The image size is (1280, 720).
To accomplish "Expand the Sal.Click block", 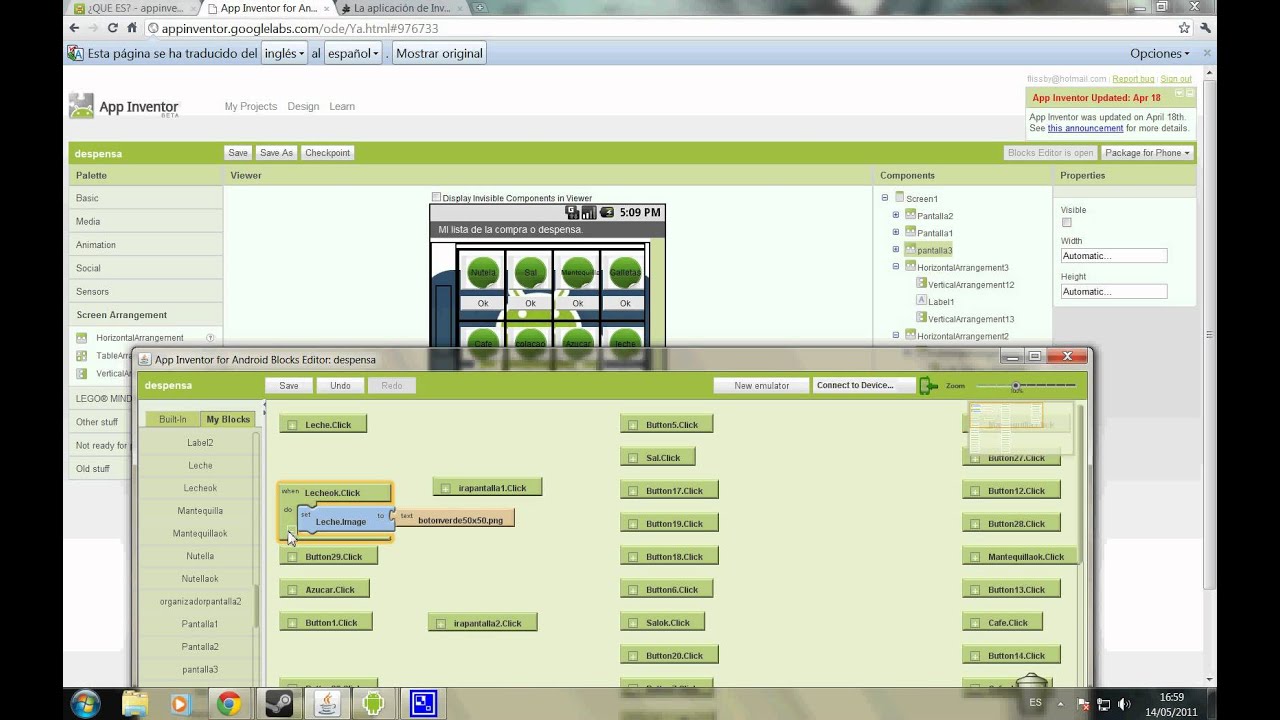I will 633,458.
